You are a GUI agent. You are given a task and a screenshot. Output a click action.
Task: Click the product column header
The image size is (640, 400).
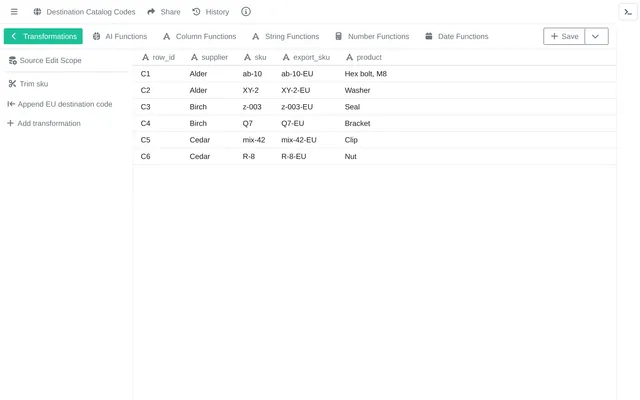tap(364, 58)
